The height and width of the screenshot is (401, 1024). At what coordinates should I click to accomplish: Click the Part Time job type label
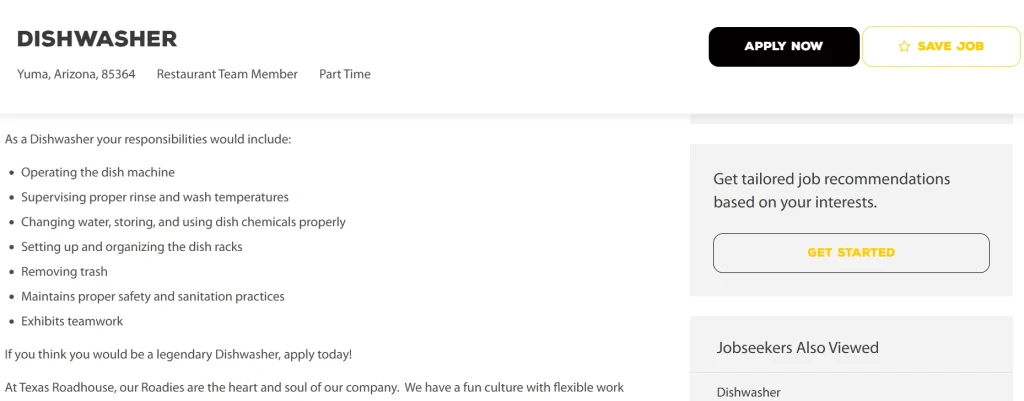coord(345,74)
